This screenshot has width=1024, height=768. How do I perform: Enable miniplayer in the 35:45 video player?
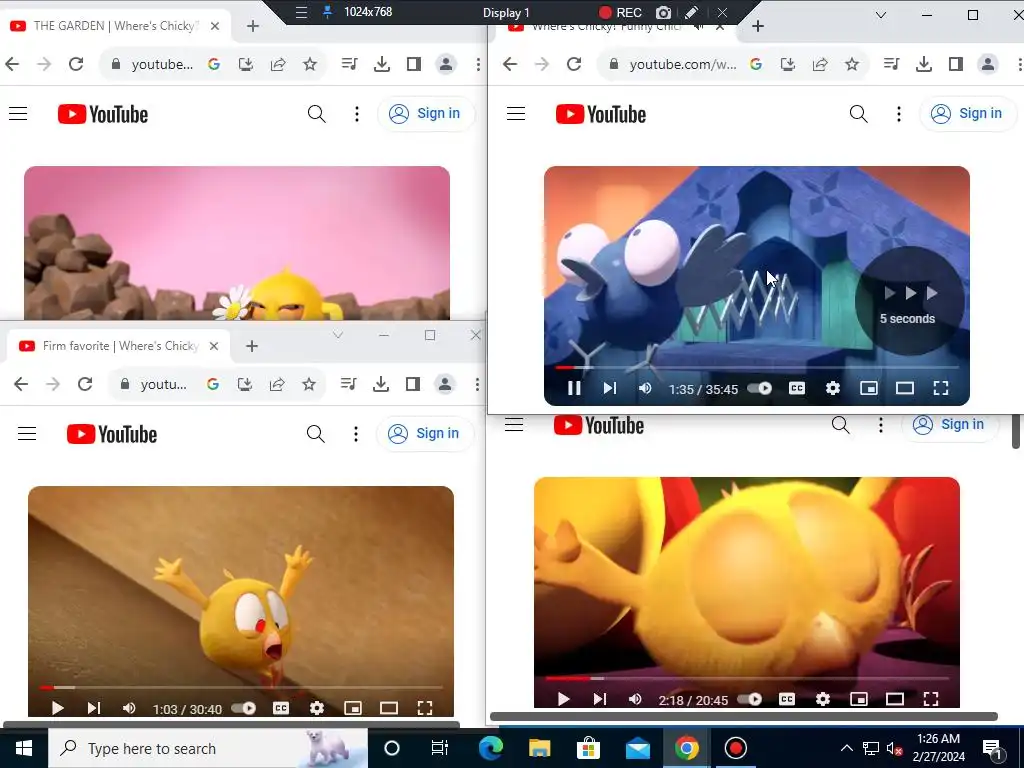869,389
